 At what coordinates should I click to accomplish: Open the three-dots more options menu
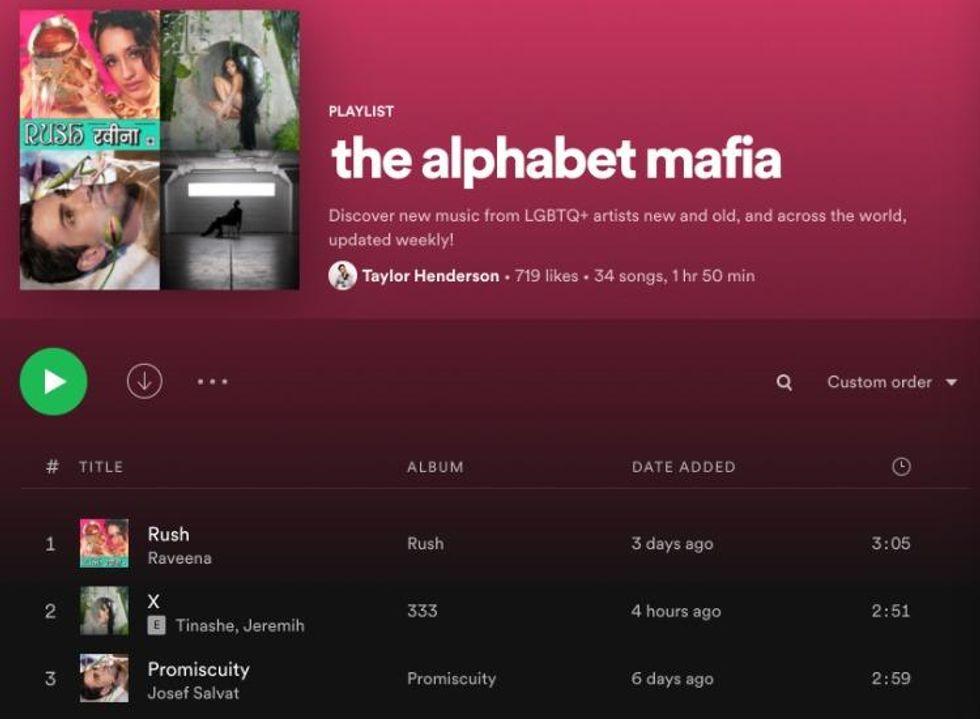pos(212,381)
